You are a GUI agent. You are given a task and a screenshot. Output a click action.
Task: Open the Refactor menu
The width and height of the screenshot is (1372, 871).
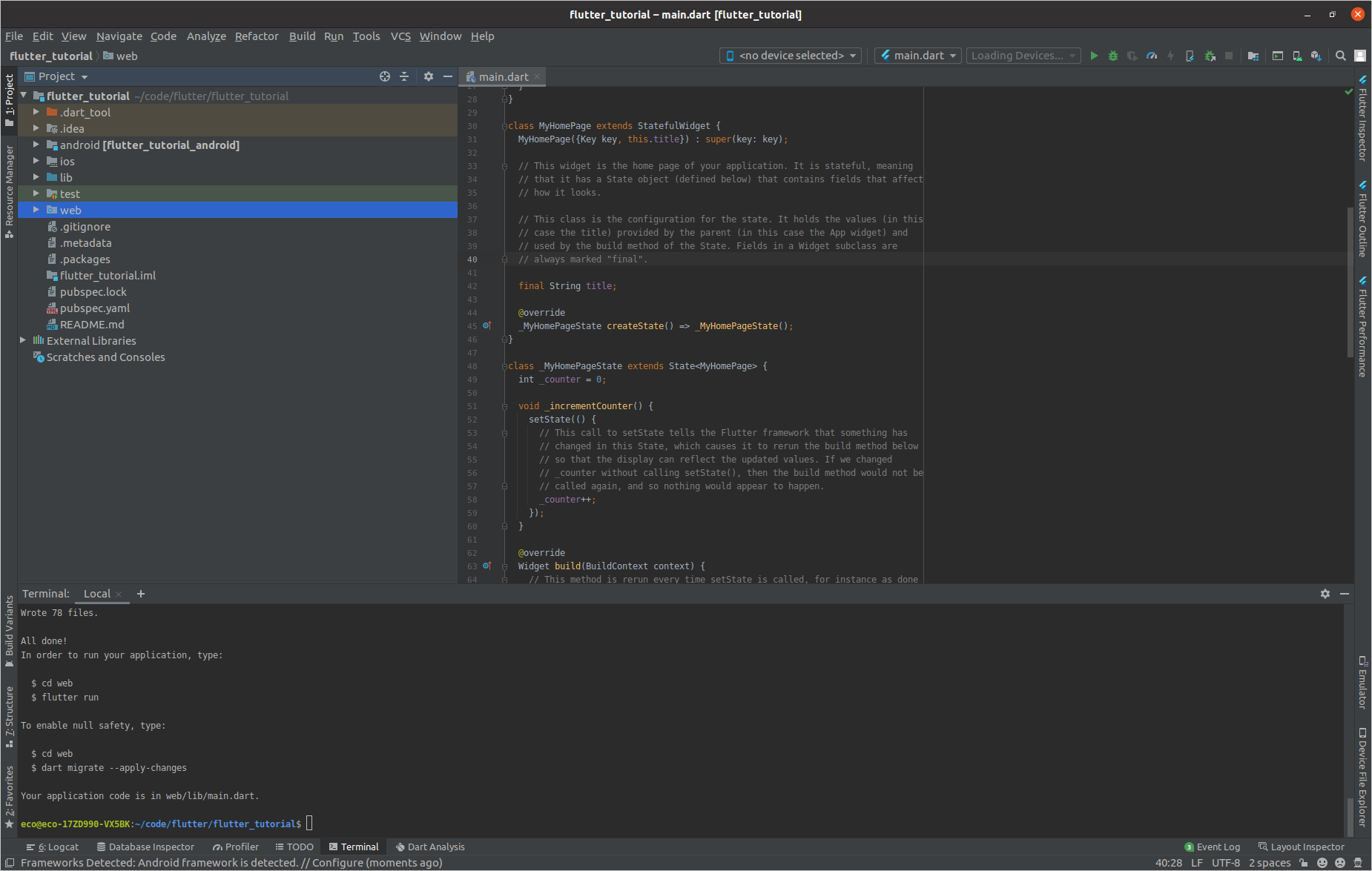point(257,36)
